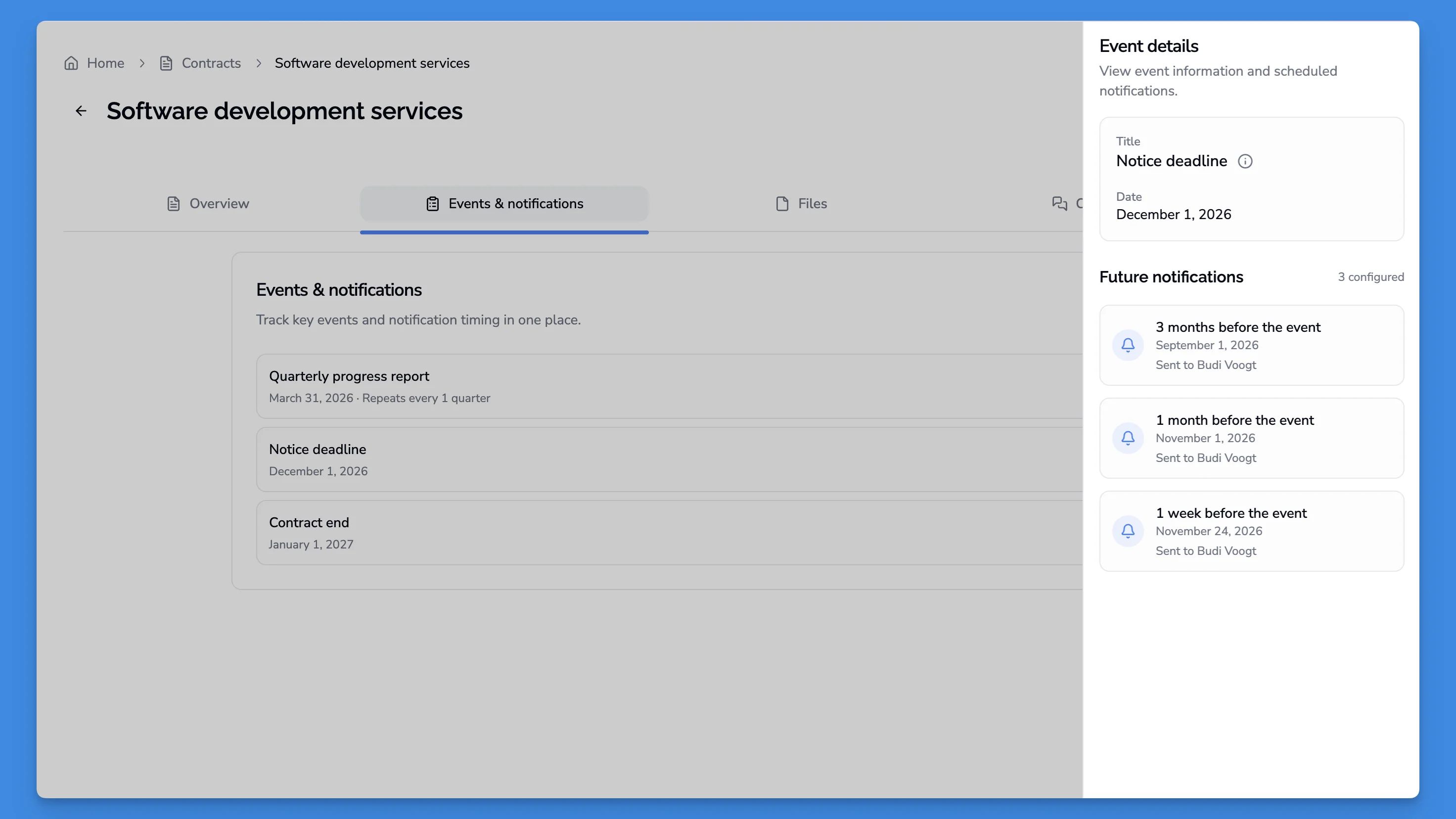Click the document icon beside Contracts breadcrumb
Image resolution: width=1456 pixels, height=819 pixels.
pos(166,63)
